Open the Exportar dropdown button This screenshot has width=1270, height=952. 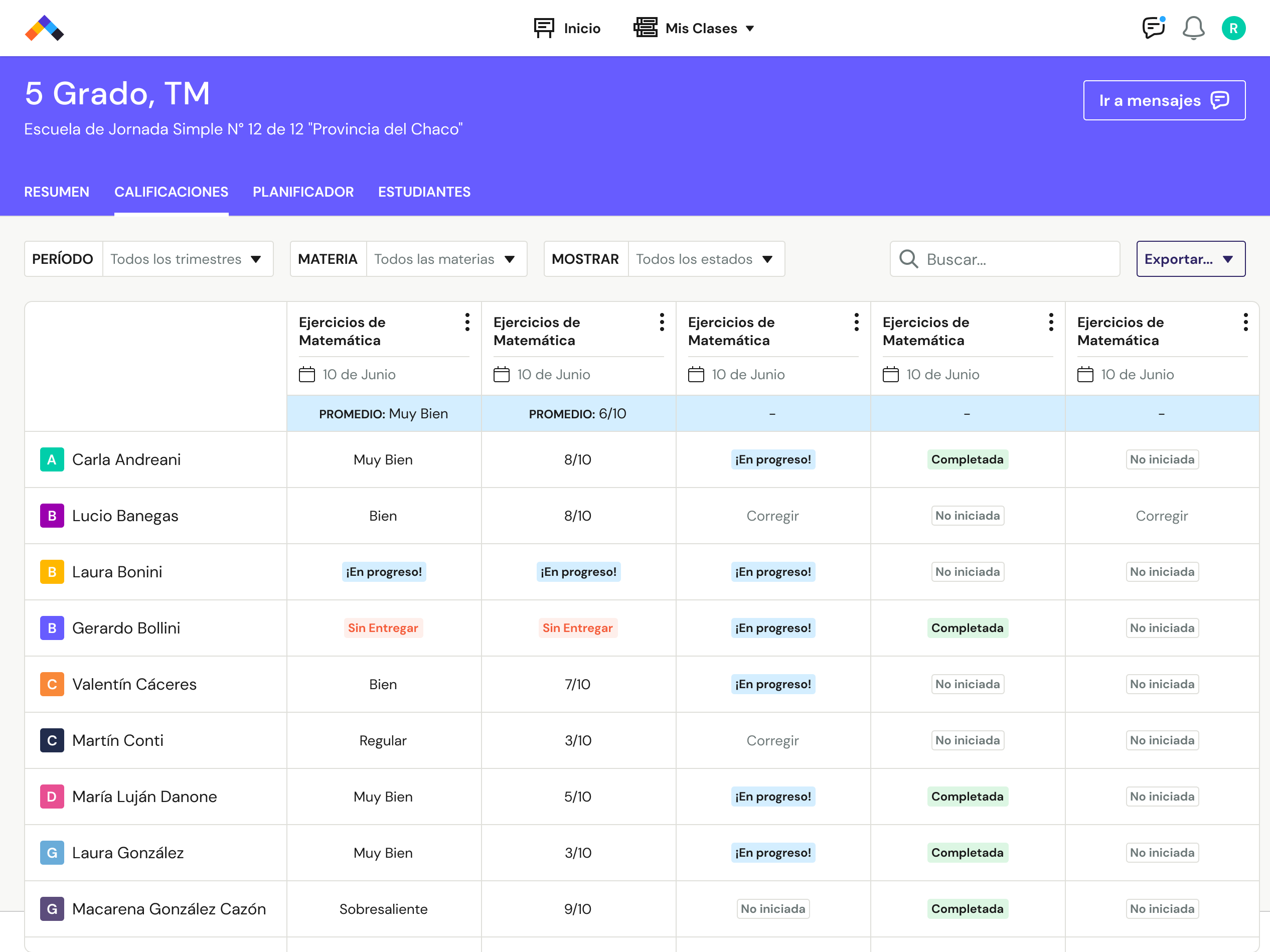[x=1190, y=259]
